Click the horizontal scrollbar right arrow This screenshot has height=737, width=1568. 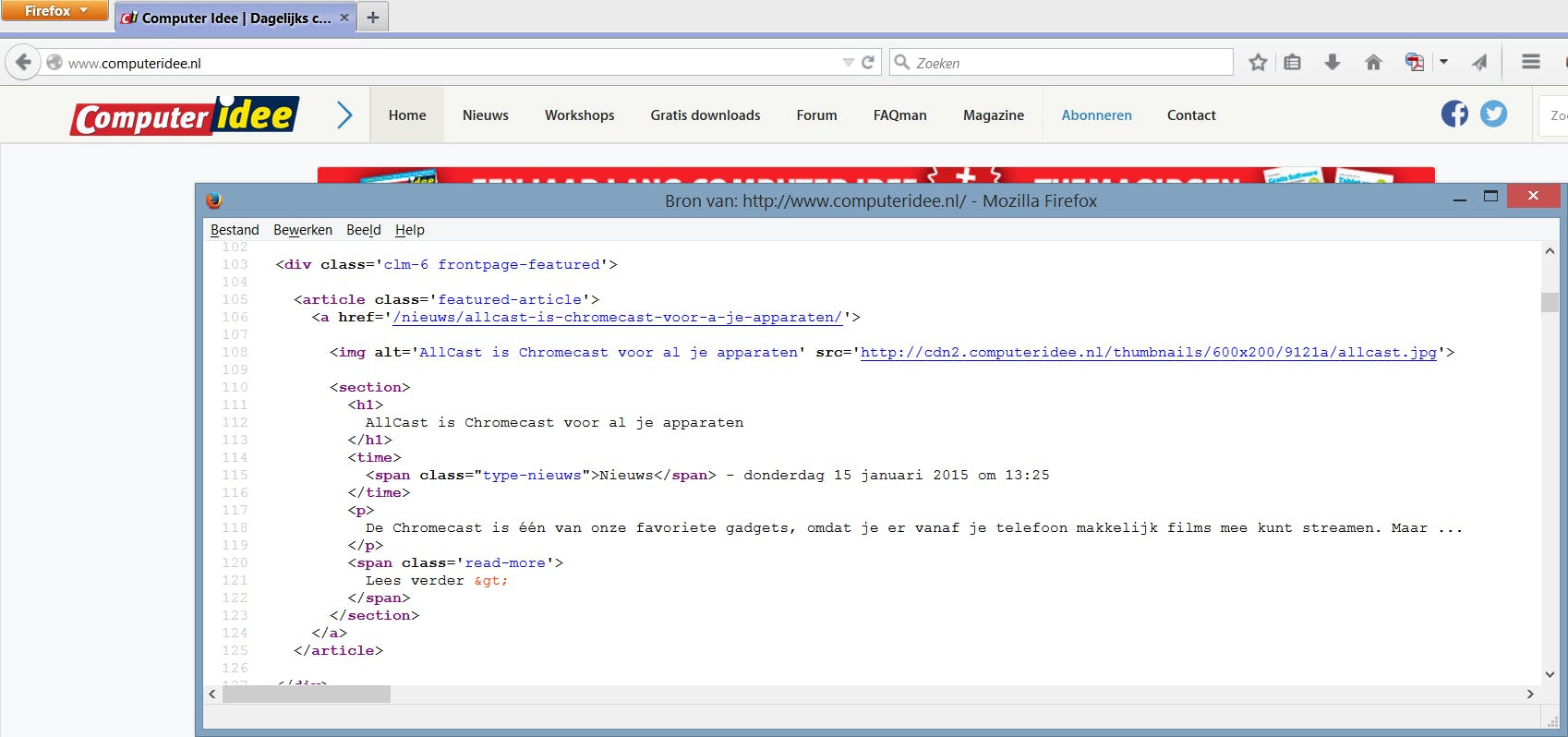tap(1530, 694)
